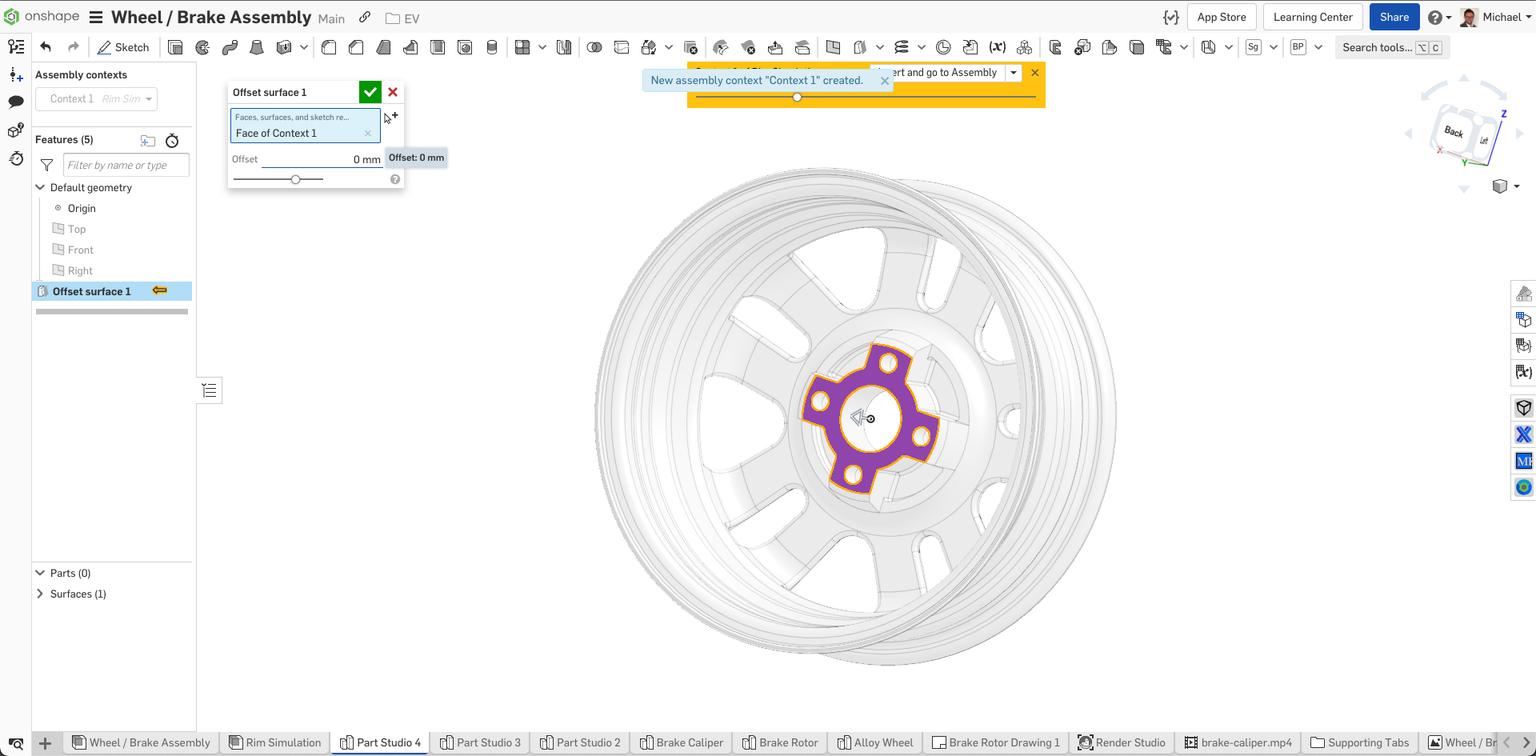Image resolution: width=1536 pixels, height=756 pixels.
Task: Expand the Surfaces (1) group
Action: click(x=40, y=594)
